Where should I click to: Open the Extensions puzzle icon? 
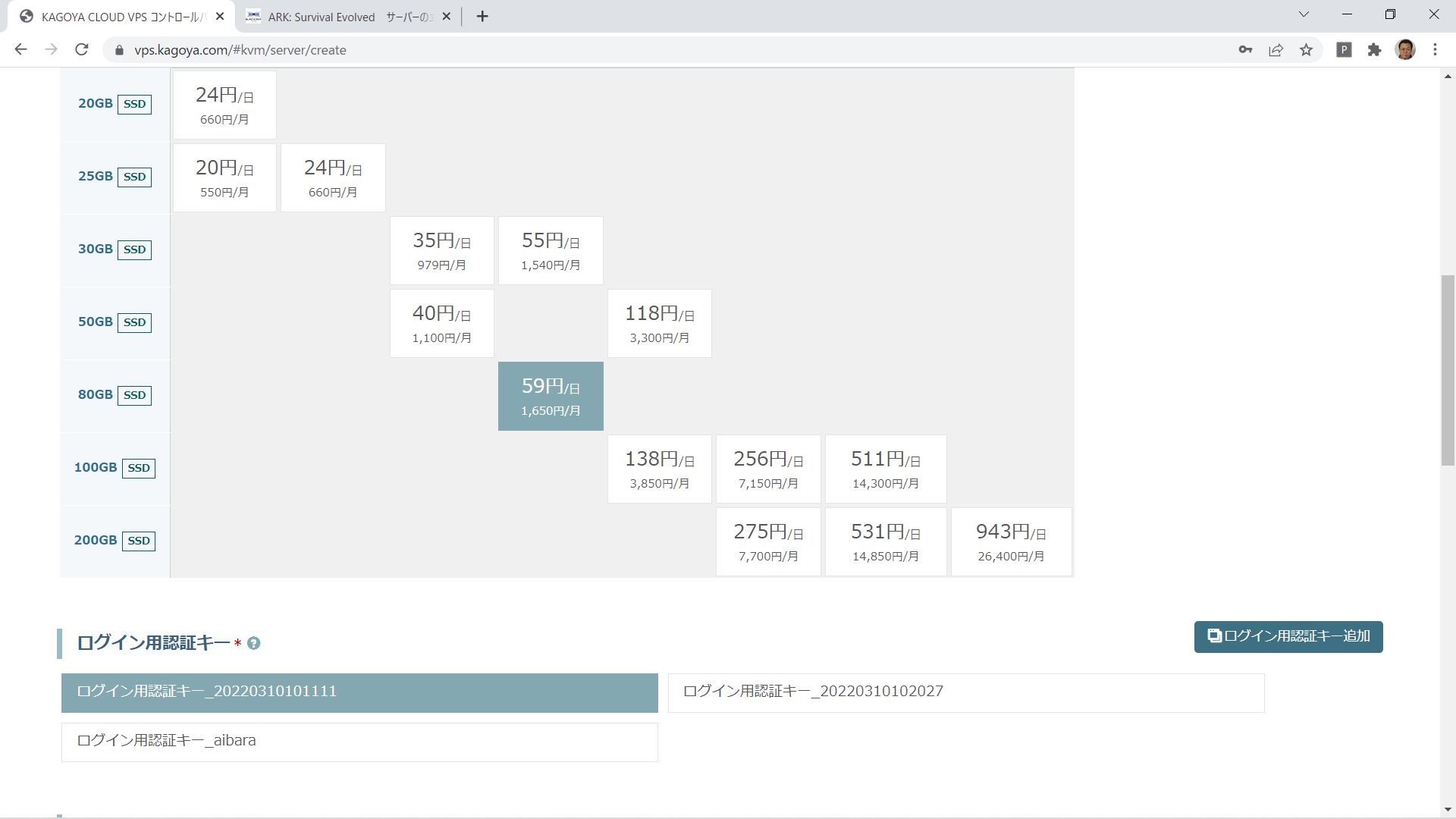tap(1374, 50)
